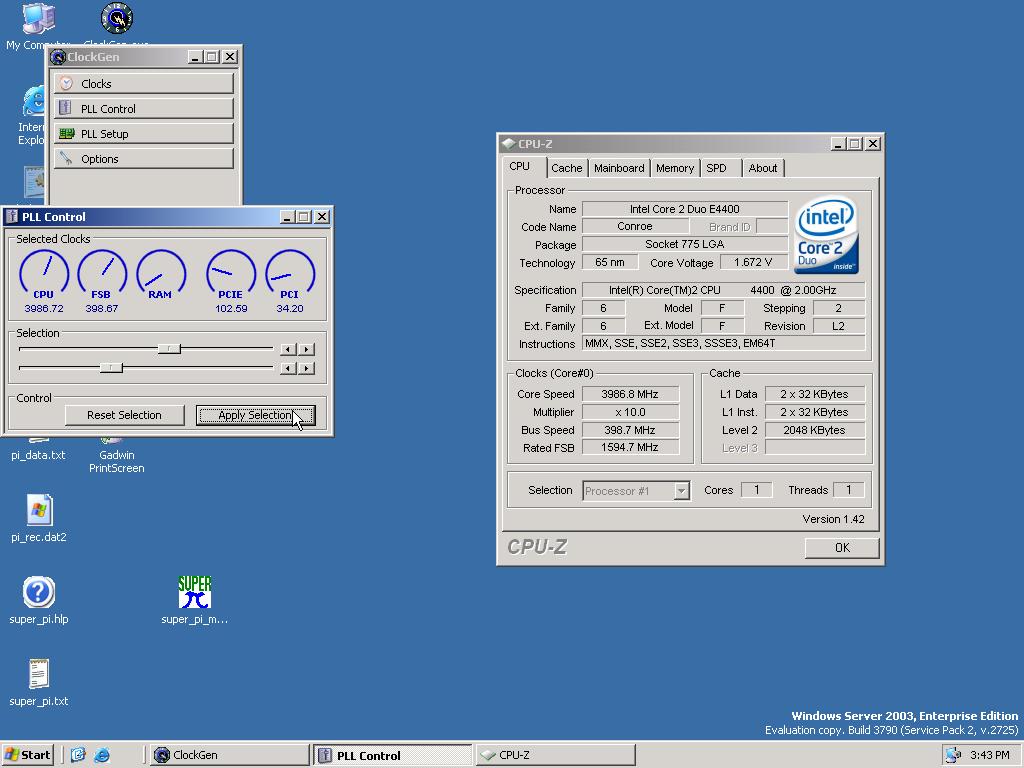Open the Processor #1 selection dropdown
1024x768 pixels.
point(681,490)
